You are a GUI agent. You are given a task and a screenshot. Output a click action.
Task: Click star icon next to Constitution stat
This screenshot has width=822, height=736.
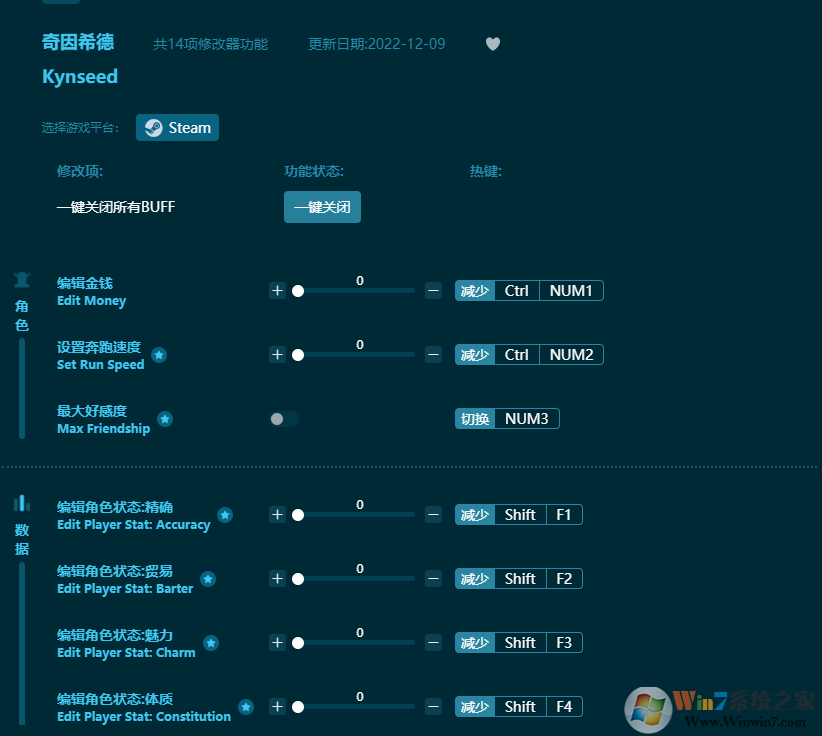246,707
